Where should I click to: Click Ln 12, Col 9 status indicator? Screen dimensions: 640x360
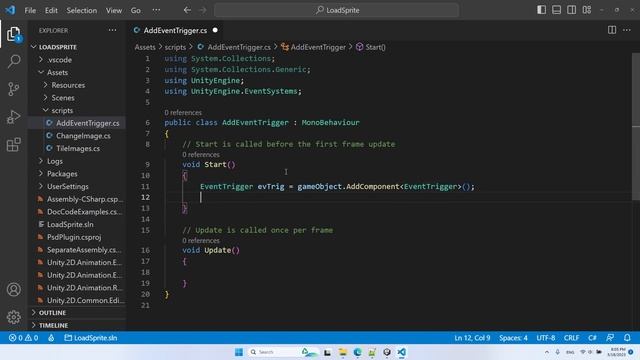coord(472,338)
